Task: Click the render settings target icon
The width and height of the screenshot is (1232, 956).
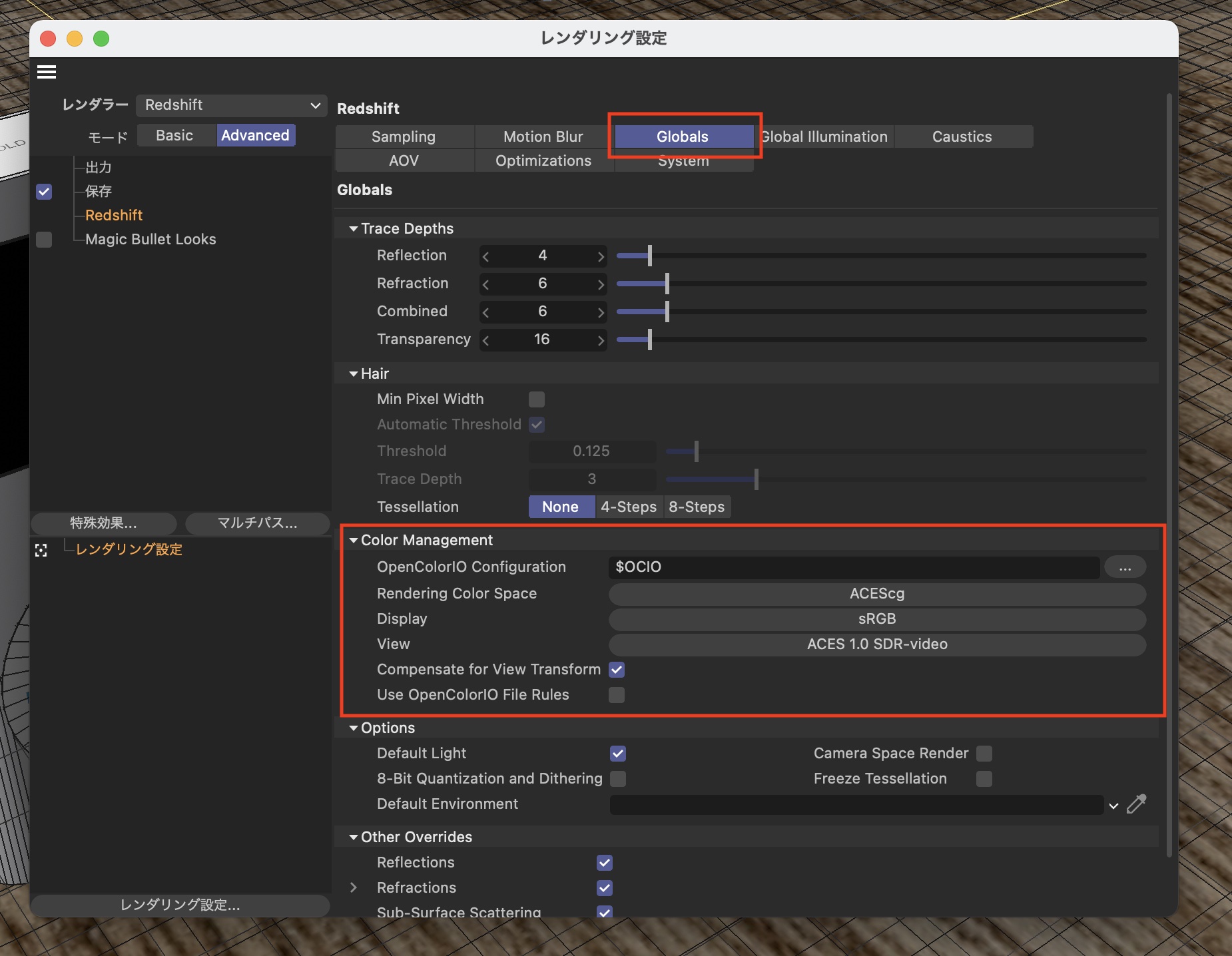Action: [41, 550]
